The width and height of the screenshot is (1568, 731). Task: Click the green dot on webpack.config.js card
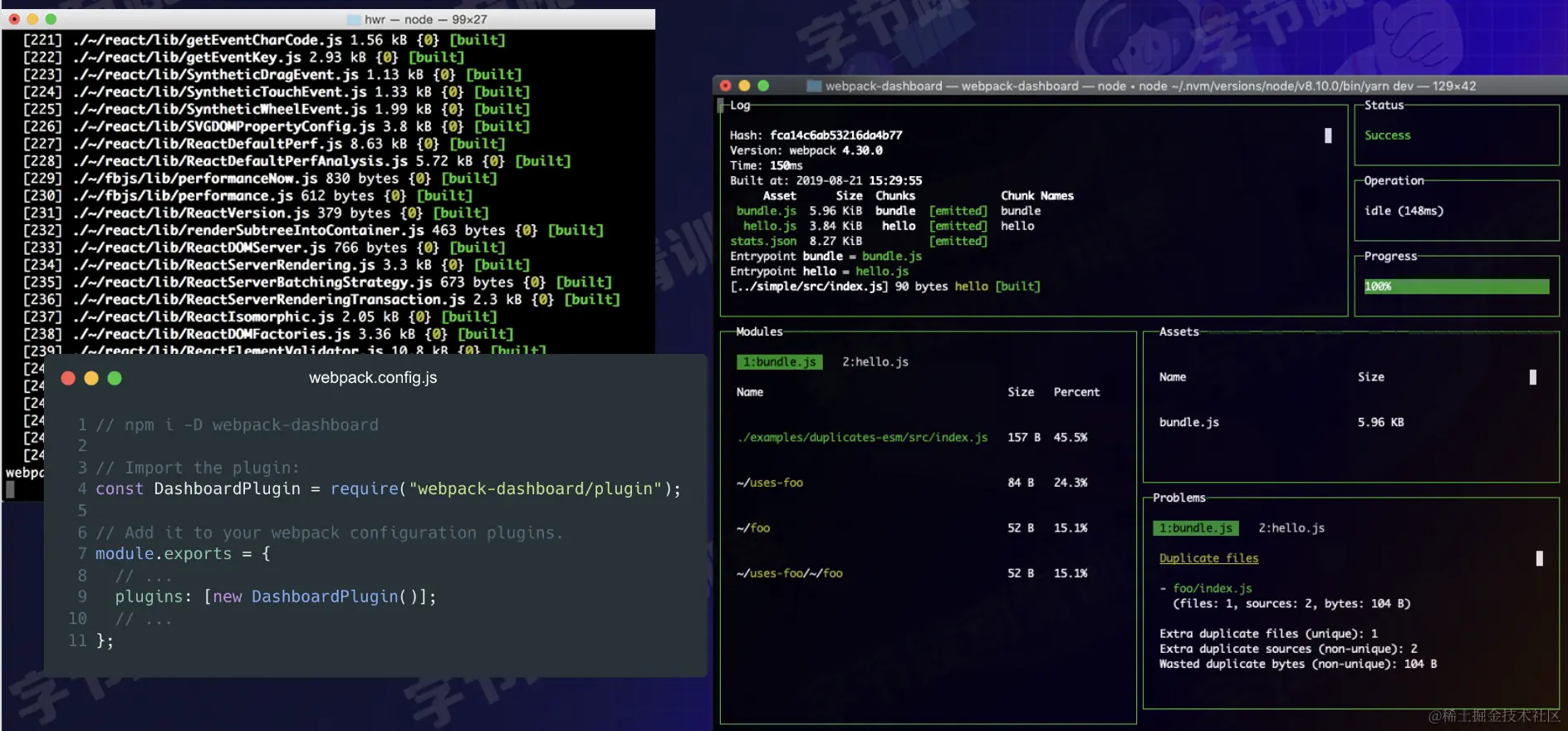point(115,378)
